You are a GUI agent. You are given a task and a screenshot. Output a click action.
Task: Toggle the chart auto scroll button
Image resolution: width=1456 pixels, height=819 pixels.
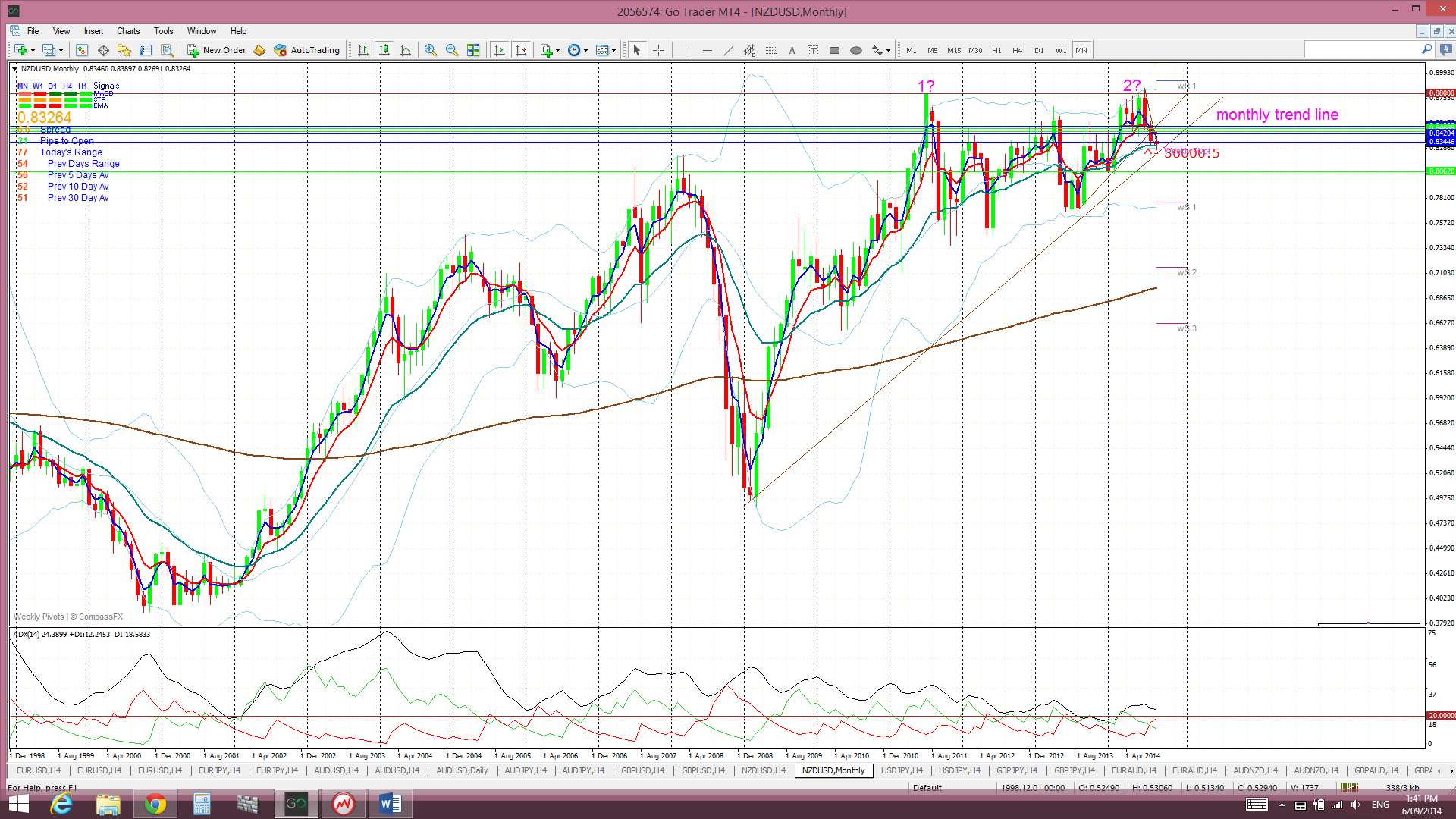[499, 50]
